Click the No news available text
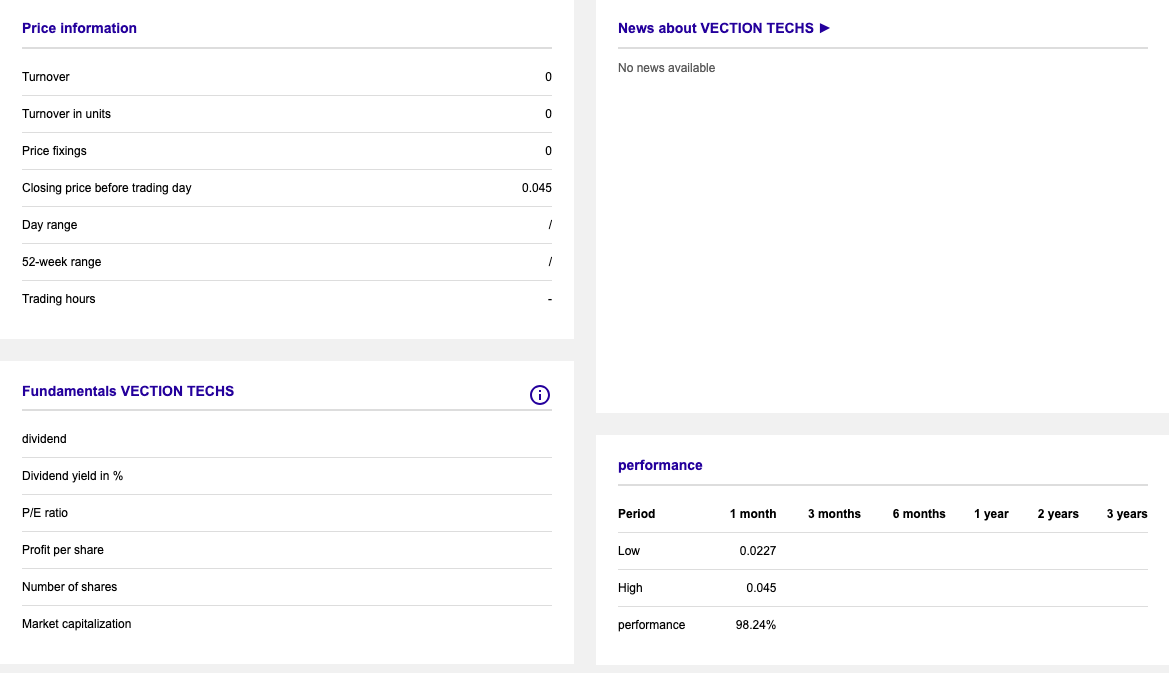Viewport: 1169px width, 673px height. (666, 68)
